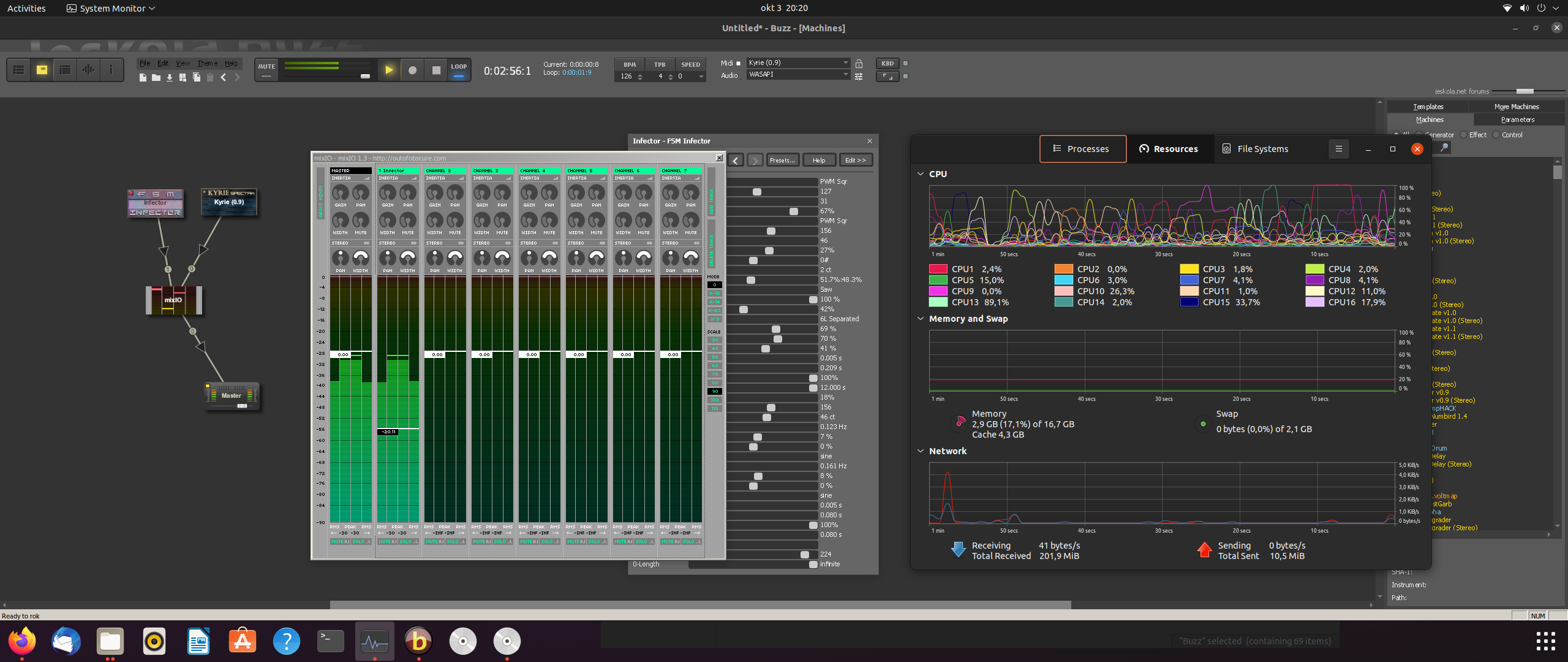
Task: Collapse the Memory and Swap section
Action: (921, 319)
